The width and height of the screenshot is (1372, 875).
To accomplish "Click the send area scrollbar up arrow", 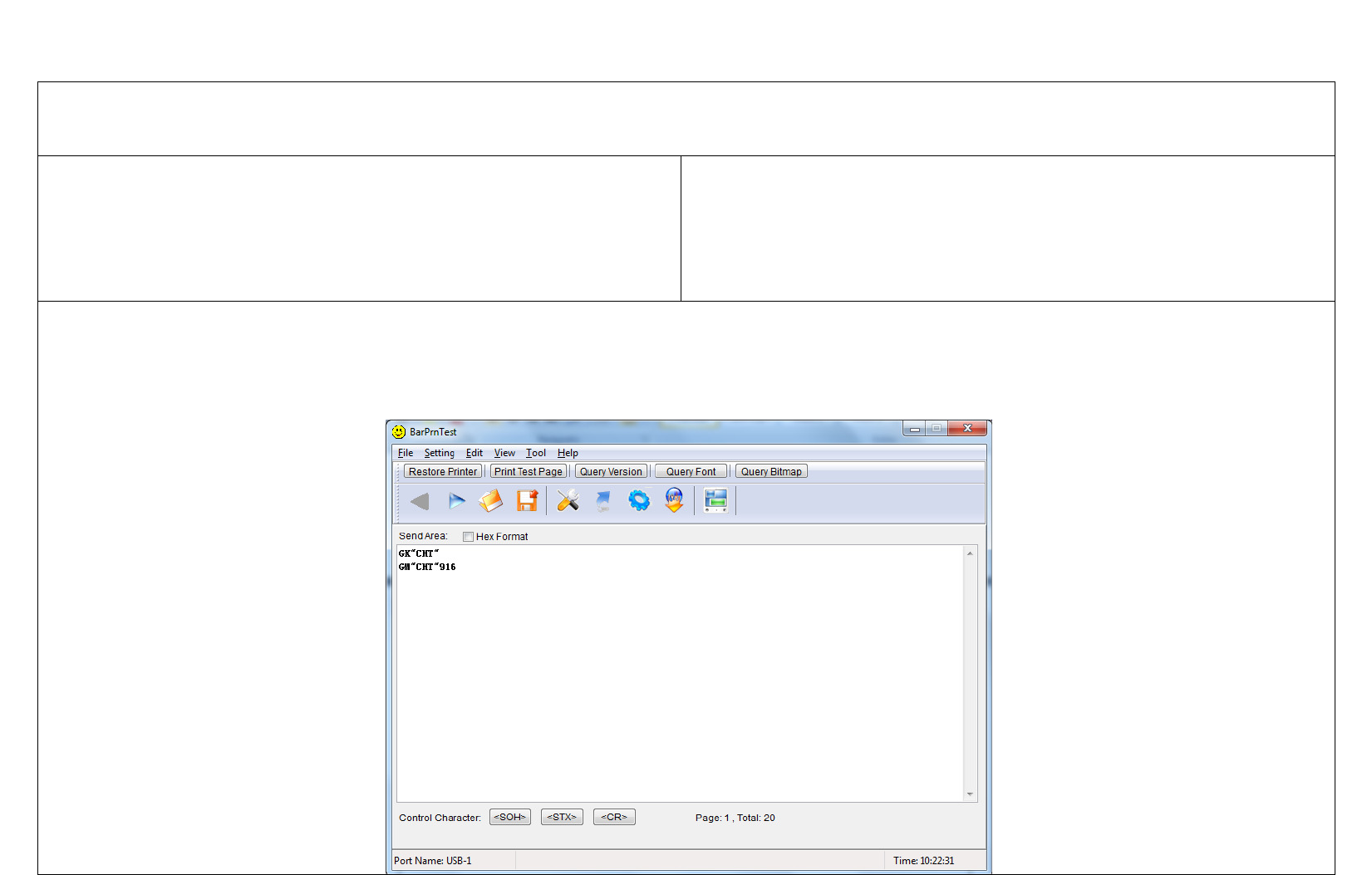I will click(970, 553).
